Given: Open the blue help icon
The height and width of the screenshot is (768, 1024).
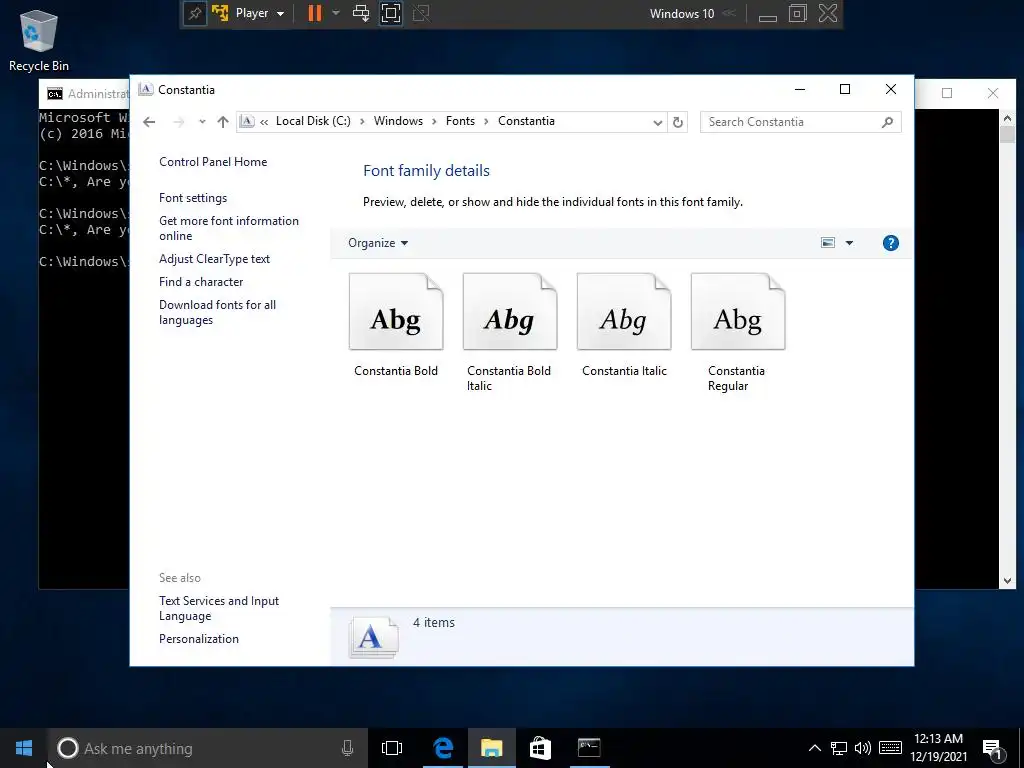Looking at the screenshot, I should (x=891, y=243).
